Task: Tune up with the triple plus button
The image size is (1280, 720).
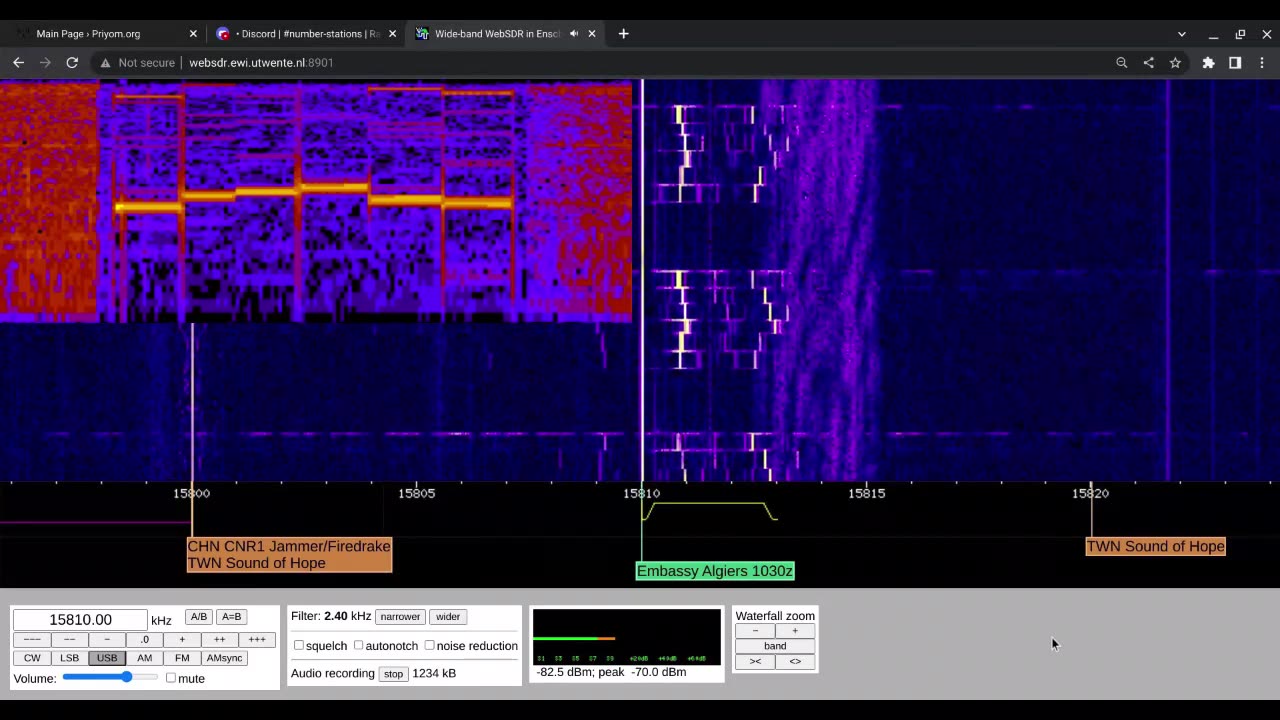Action: pyautogui.click(x=257, y=639)
